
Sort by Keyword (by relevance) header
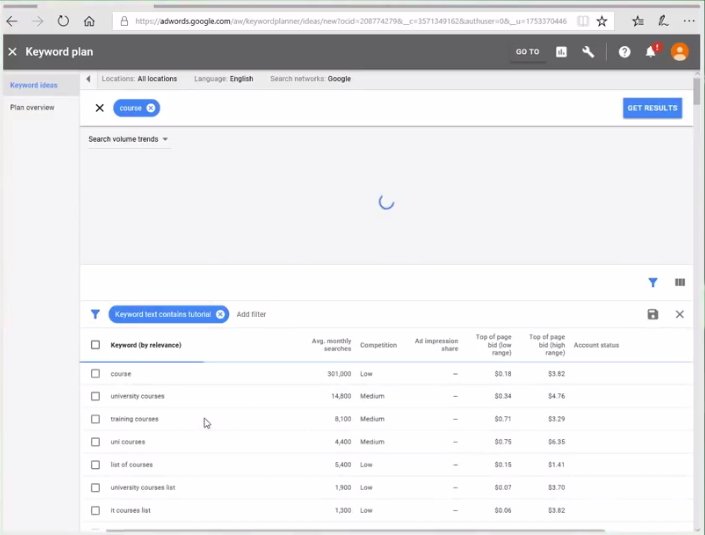pos(146,345)
